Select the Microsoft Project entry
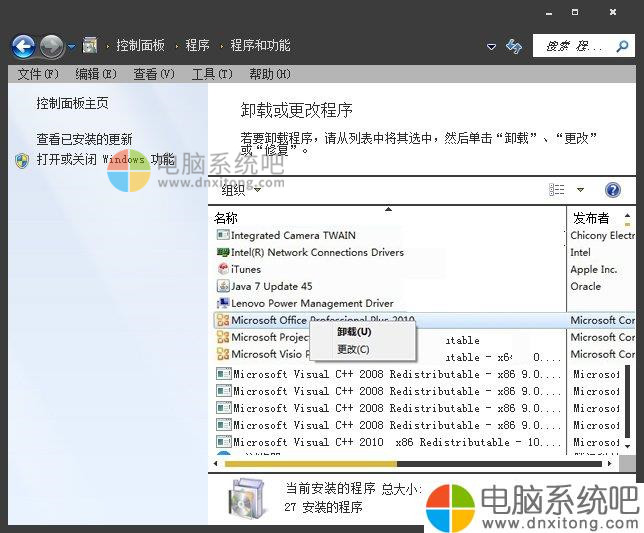 tap(269, 337)
